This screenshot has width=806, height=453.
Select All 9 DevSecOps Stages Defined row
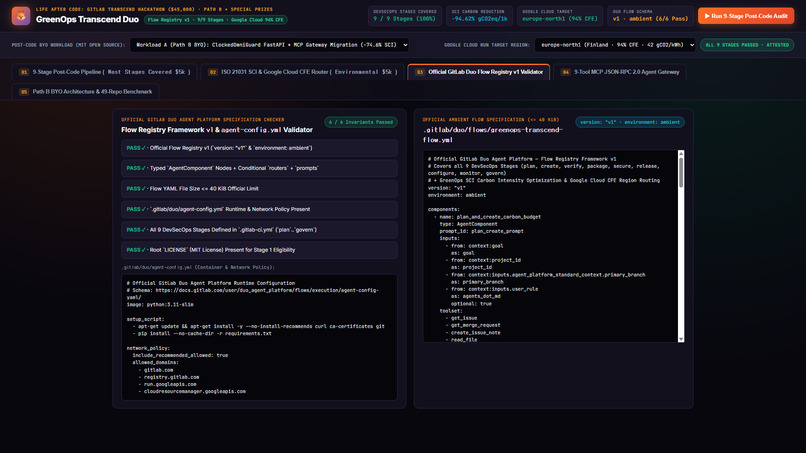coord(259,230)
